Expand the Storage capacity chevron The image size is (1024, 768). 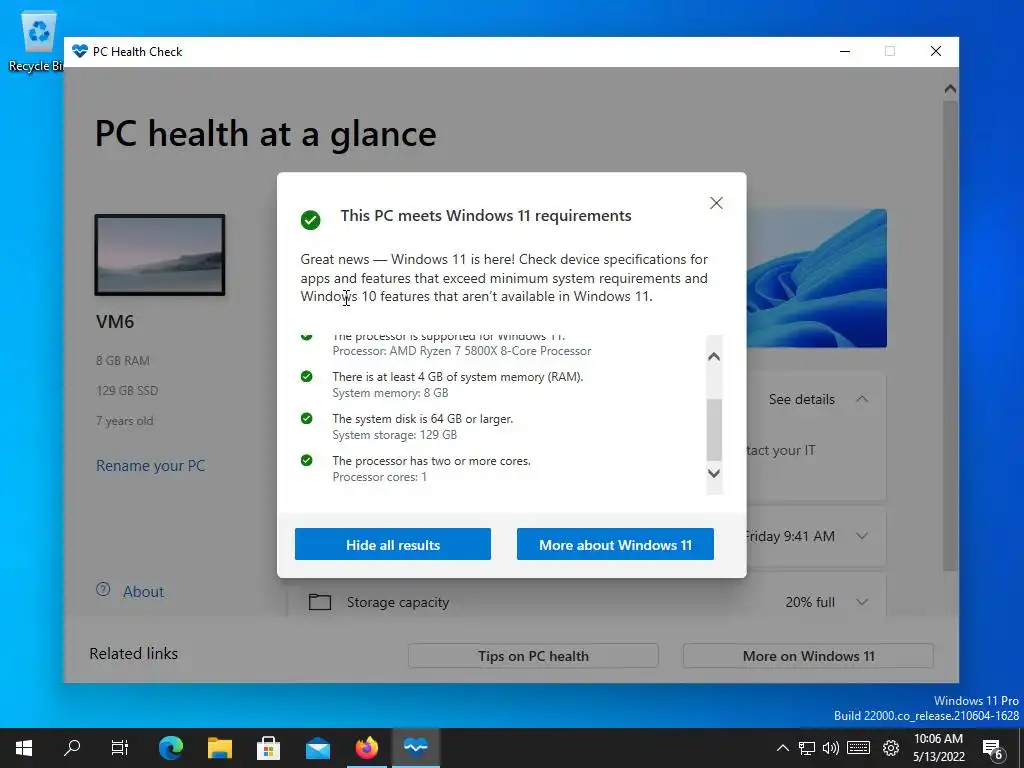pos(862,602)
